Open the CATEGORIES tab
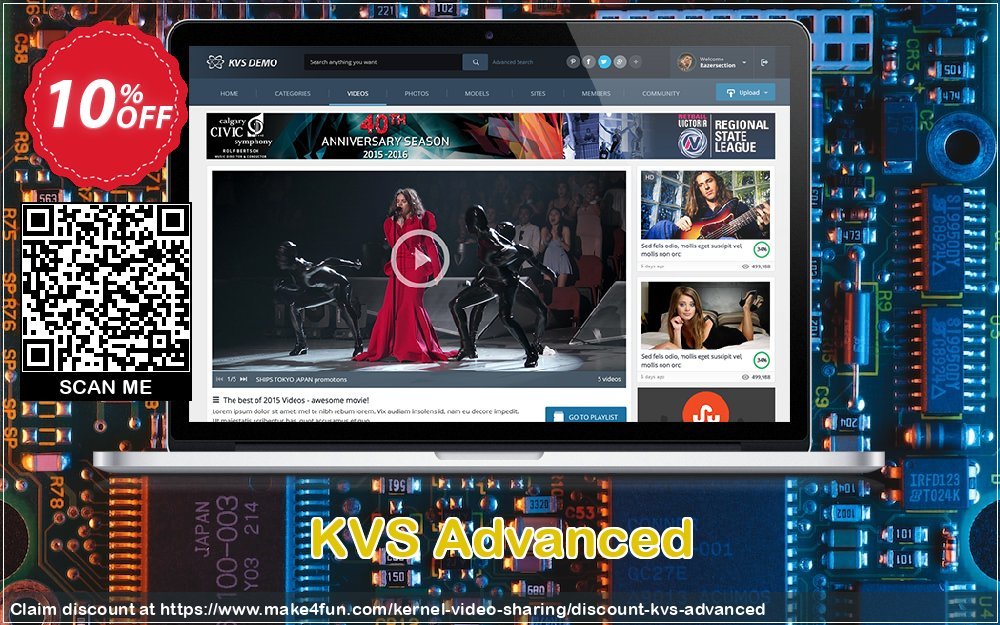 click(293, 93)
